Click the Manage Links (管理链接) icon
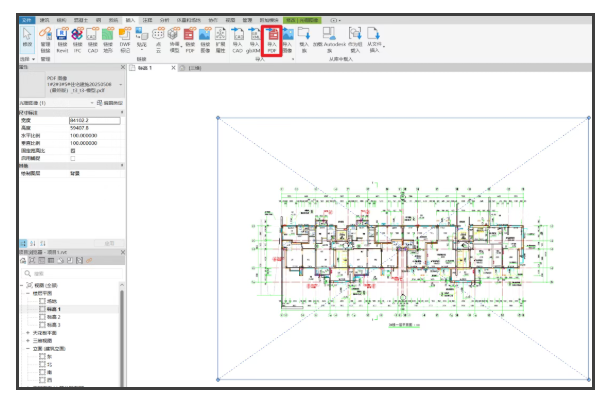Screen dimensions: 603x396 click(45, 40)
